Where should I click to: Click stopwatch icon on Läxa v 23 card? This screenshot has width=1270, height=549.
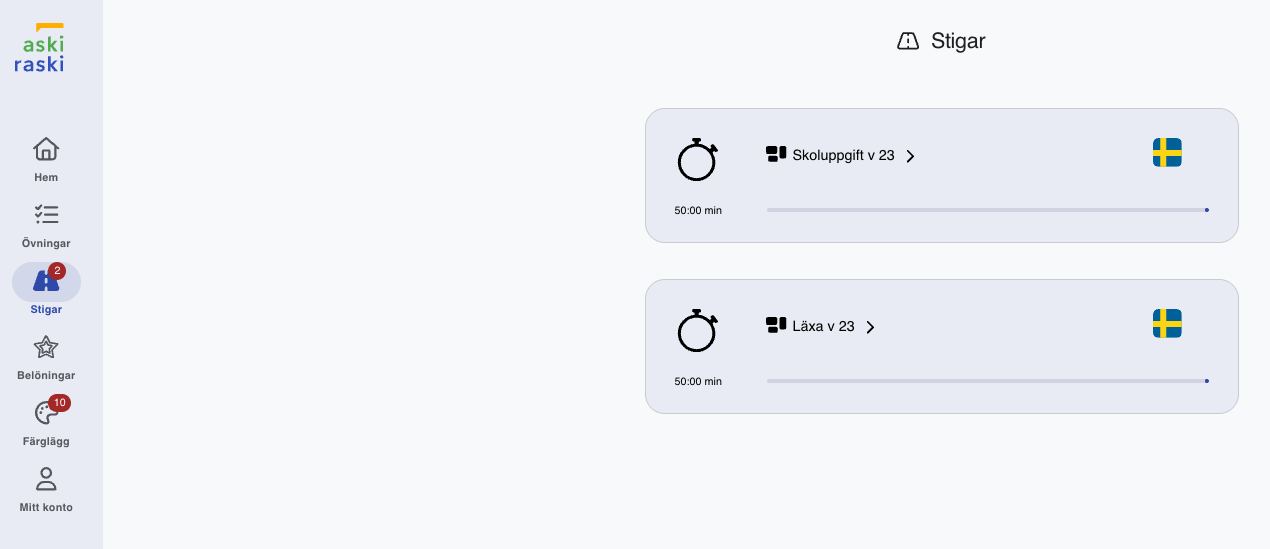pos(697,331)
